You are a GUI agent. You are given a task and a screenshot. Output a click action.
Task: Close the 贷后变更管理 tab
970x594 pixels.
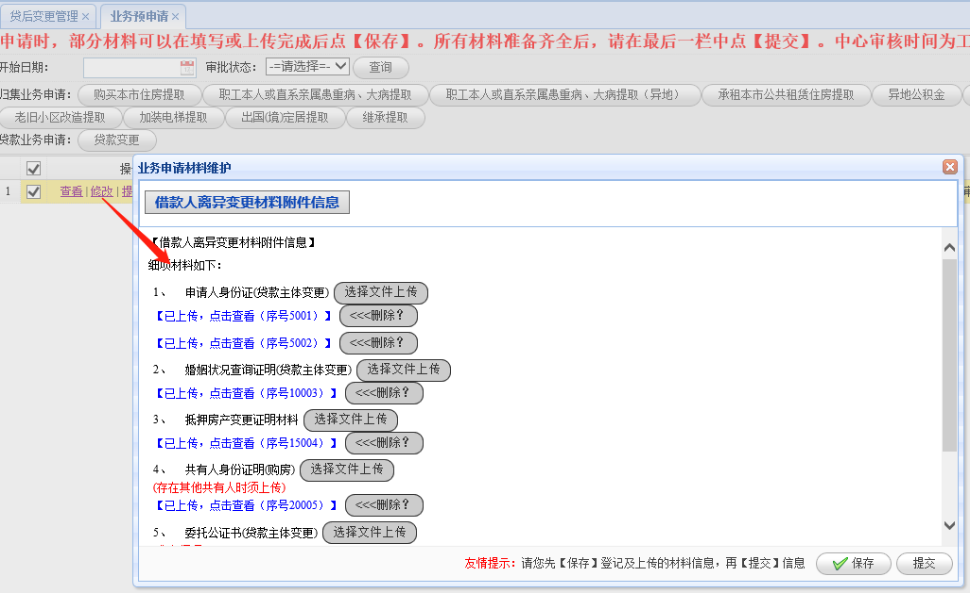pyautogui.click(x=85, y=17)
